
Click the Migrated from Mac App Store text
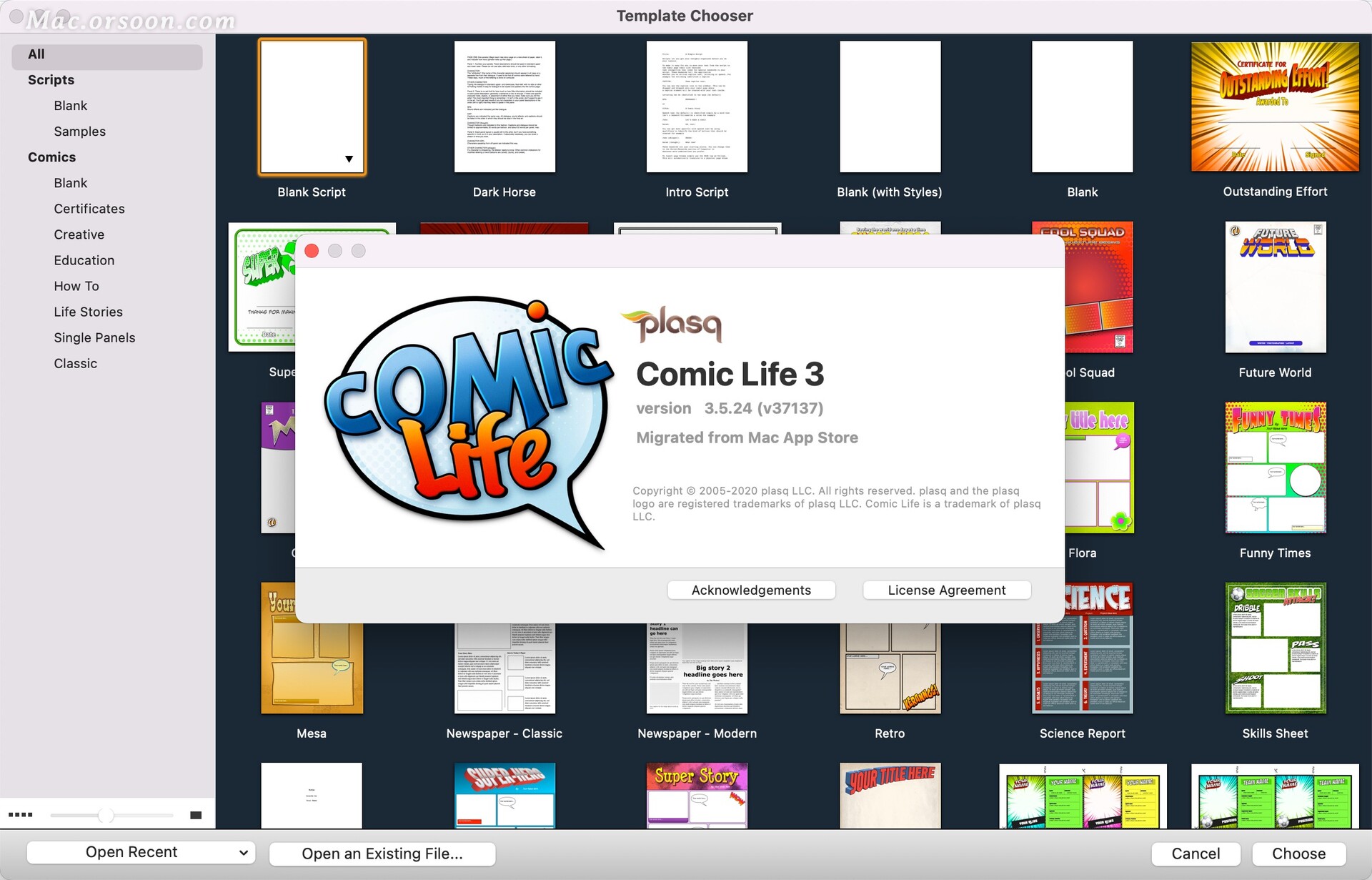coord(747,437)
